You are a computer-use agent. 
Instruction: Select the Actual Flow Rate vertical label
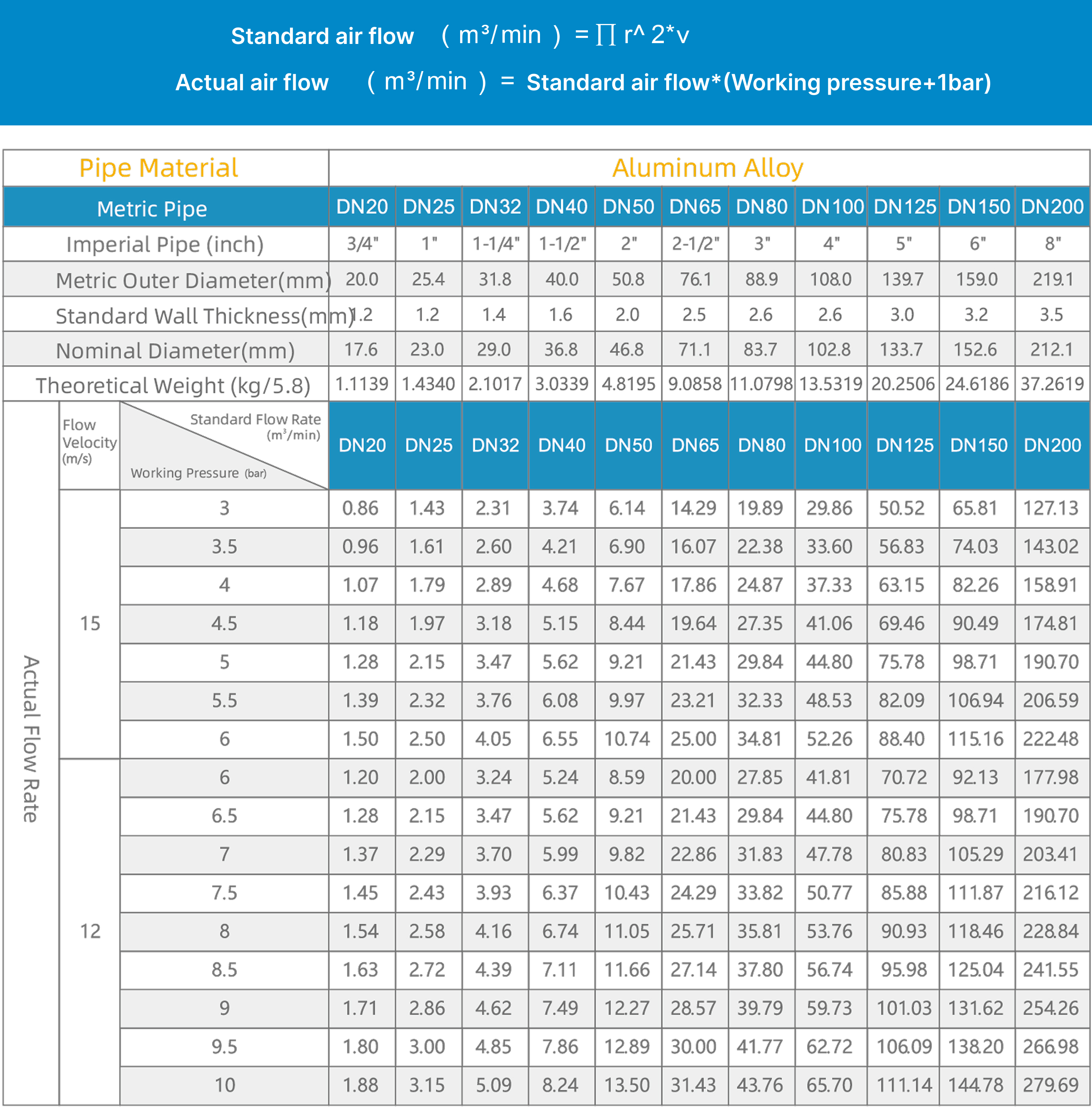pos(31,739)
